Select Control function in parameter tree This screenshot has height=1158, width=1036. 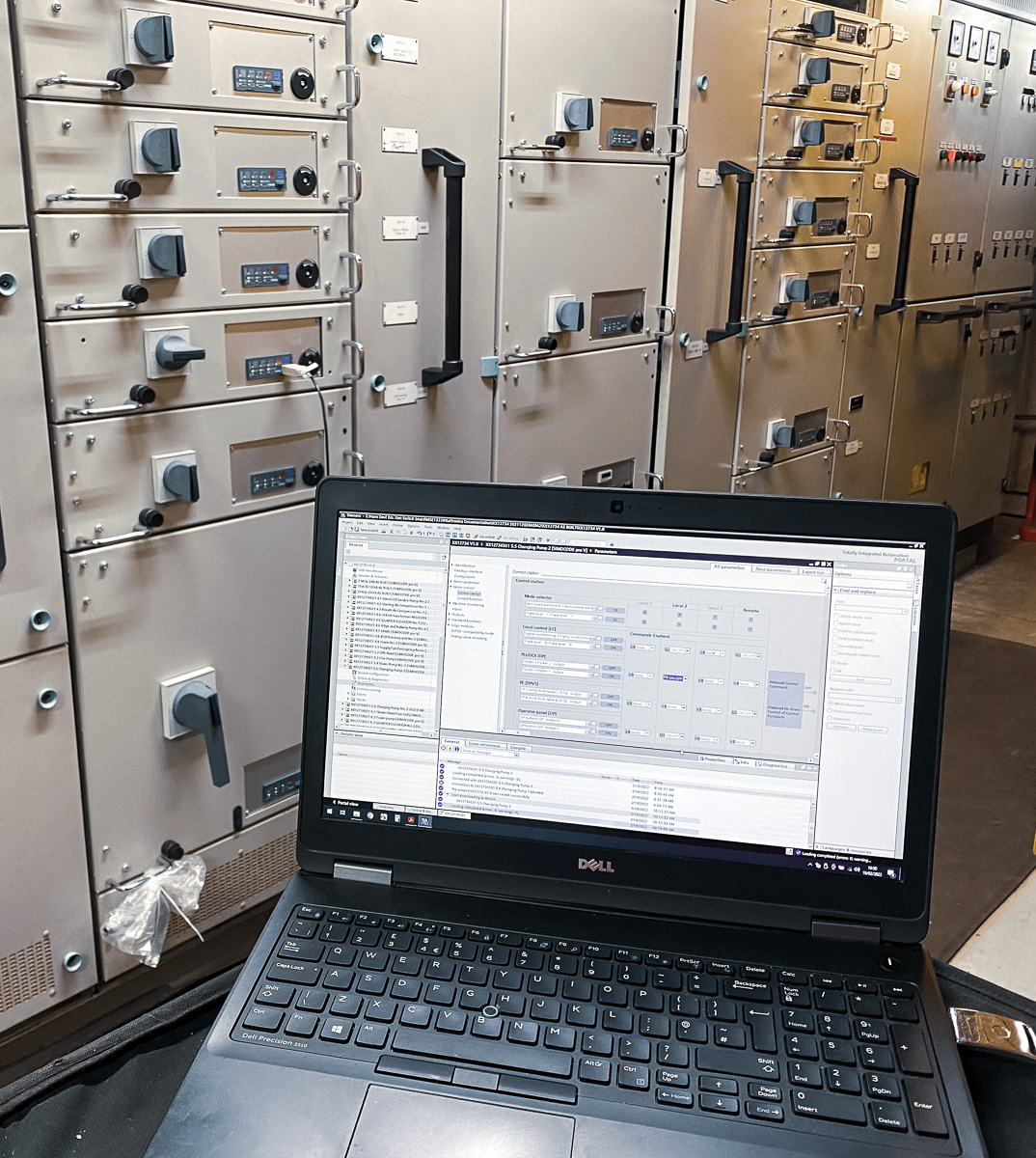coord(470,599)
